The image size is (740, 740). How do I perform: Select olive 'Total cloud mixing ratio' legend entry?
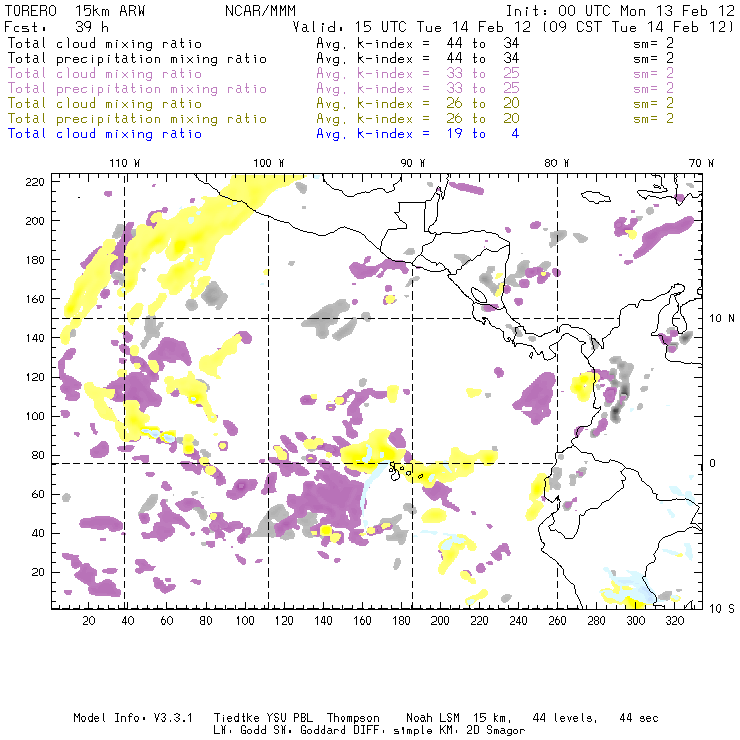[x=105, y=103]
